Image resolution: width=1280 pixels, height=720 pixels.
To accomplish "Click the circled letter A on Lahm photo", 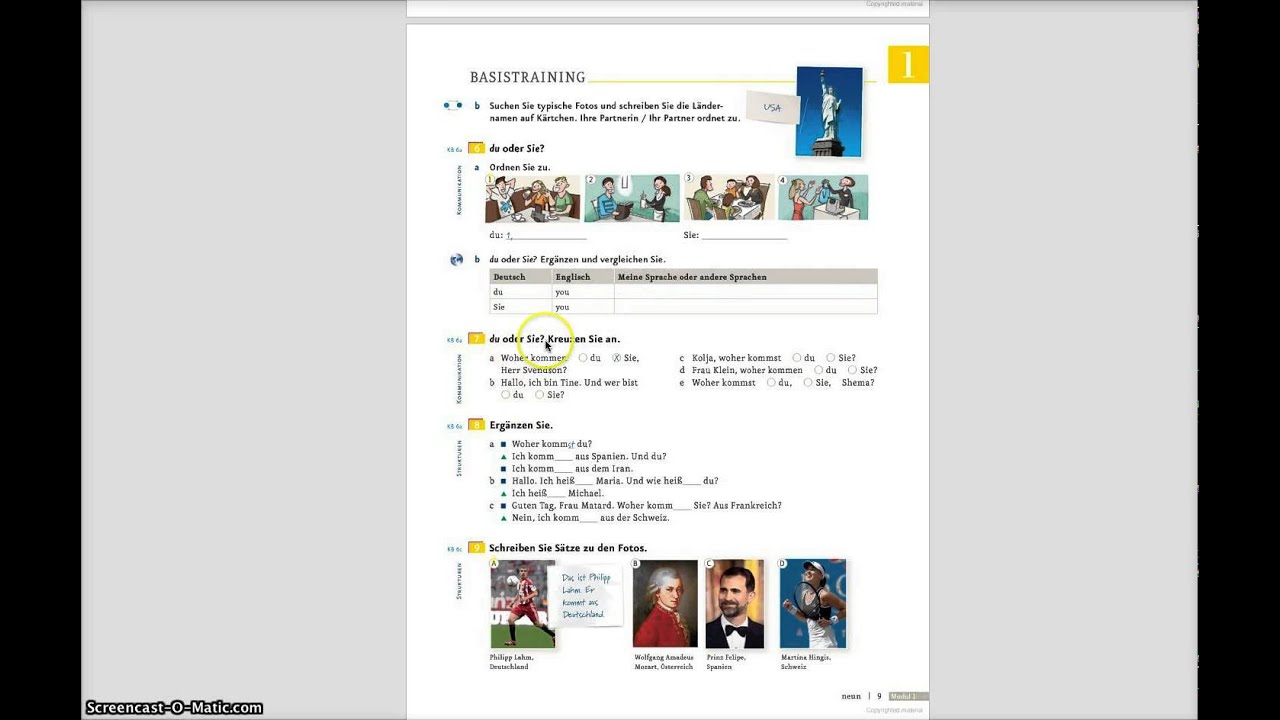I will point(493,563).
